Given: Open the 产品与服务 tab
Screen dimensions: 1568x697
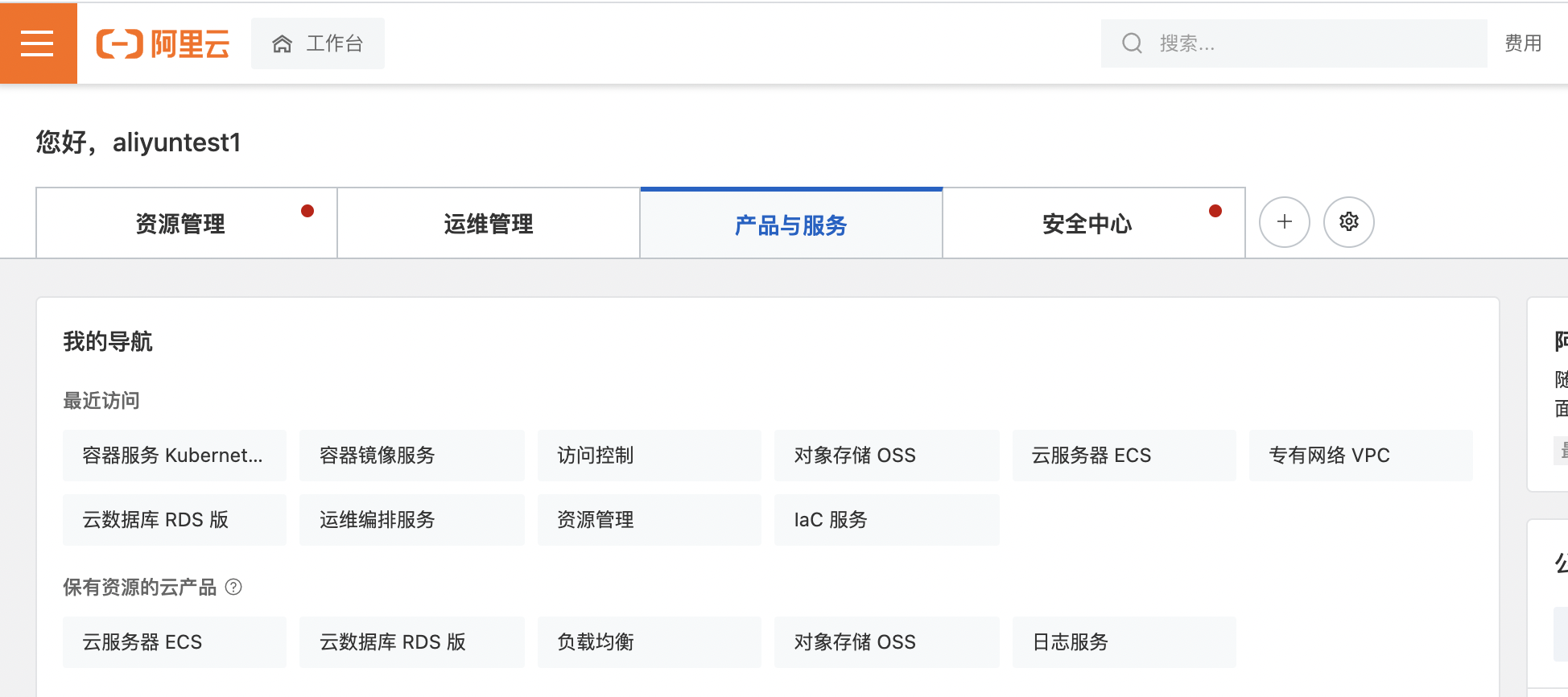Looking at the screenshot, I should (x=790, y=225).
